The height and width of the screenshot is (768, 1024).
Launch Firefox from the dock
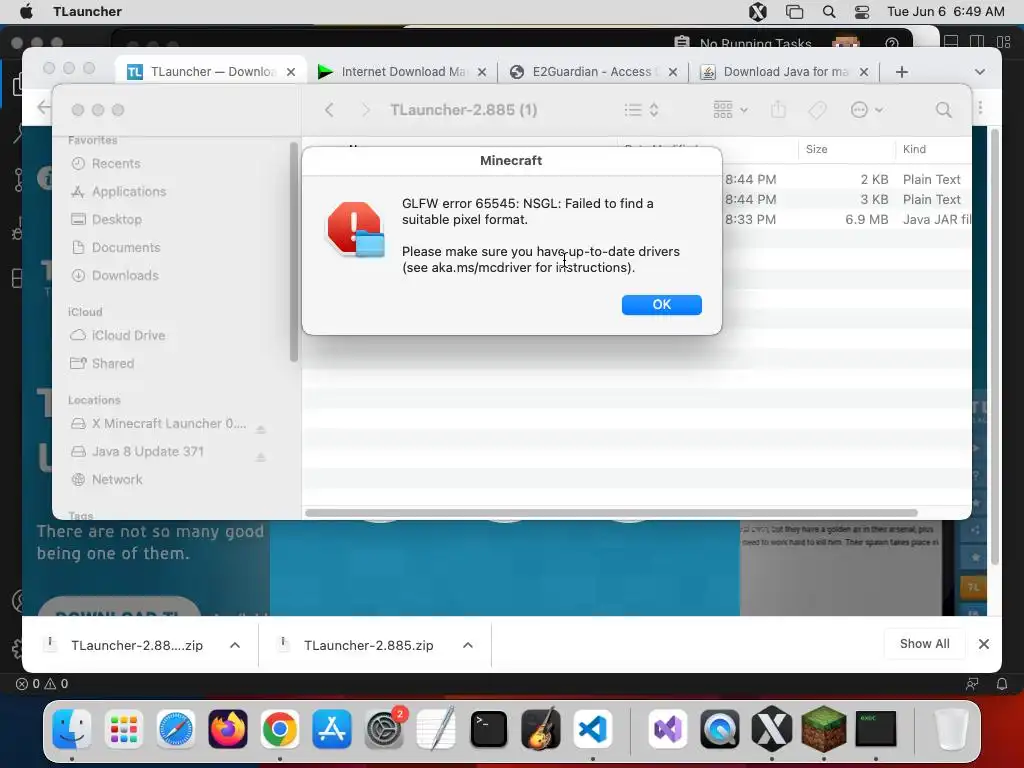point(228,729)
